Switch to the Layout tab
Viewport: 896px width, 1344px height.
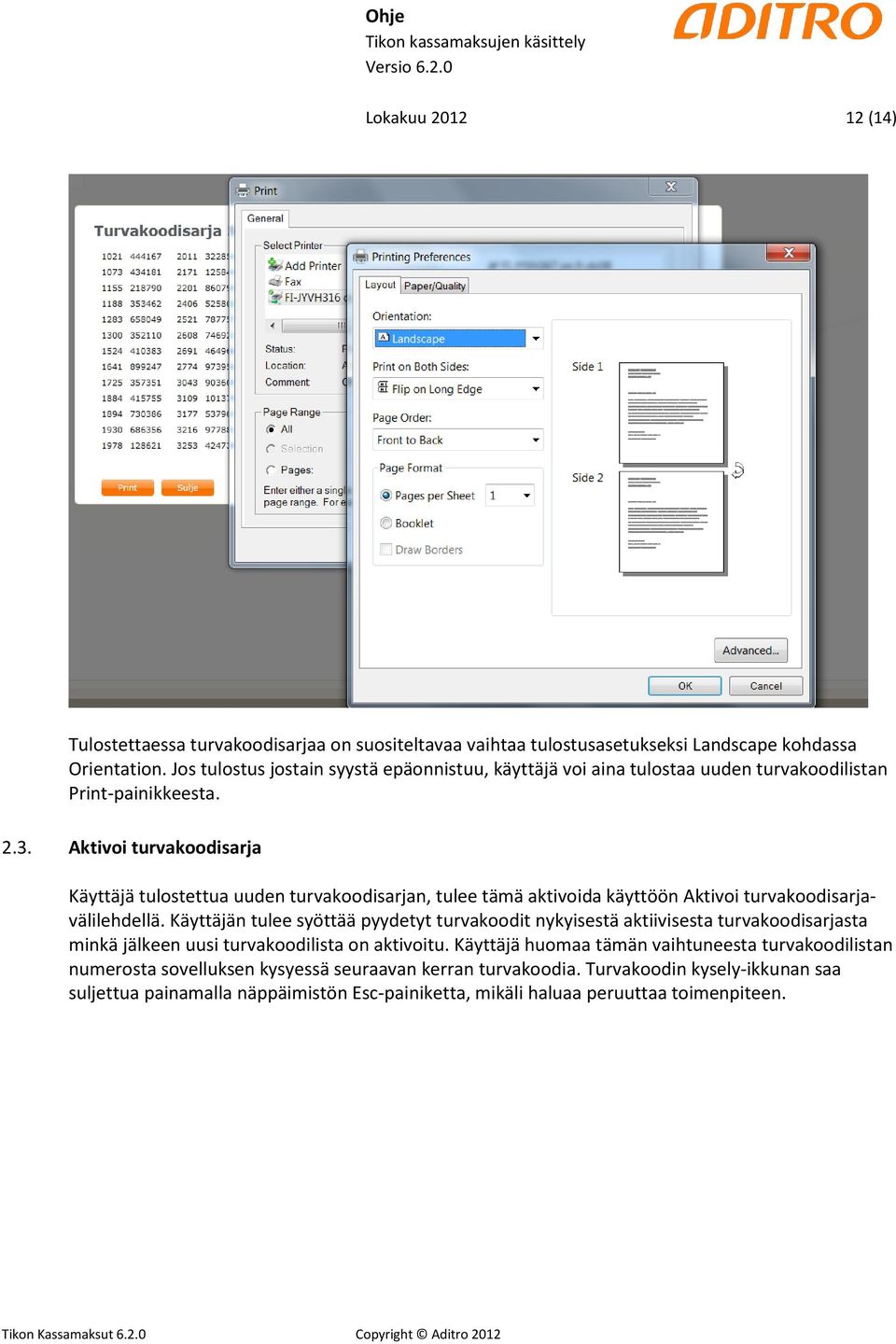pyautogui.click(x=380, y=285)
